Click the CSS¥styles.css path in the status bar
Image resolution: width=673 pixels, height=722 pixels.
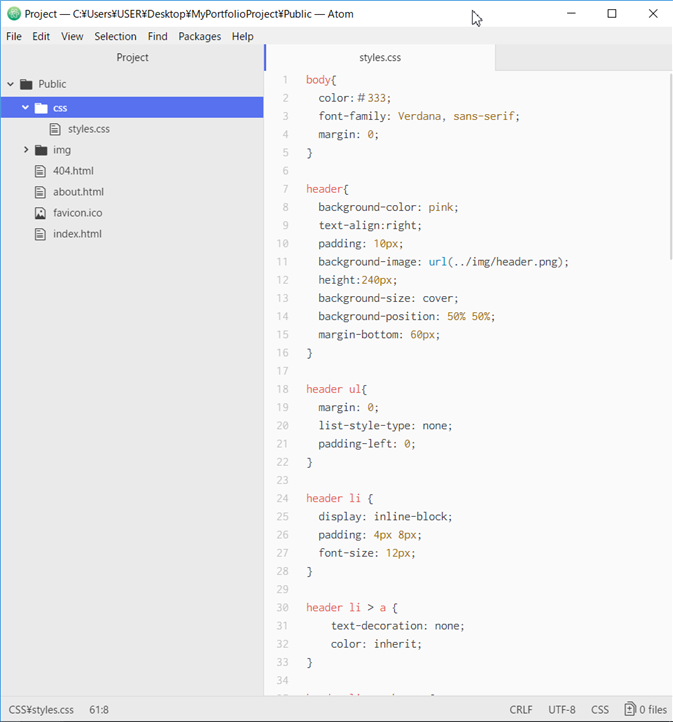point(41,710)
